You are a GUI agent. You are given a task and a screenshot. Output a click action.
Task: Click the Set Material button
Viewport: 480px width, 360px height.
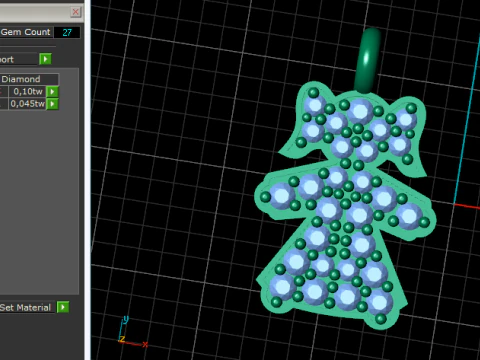click(27, 307)
